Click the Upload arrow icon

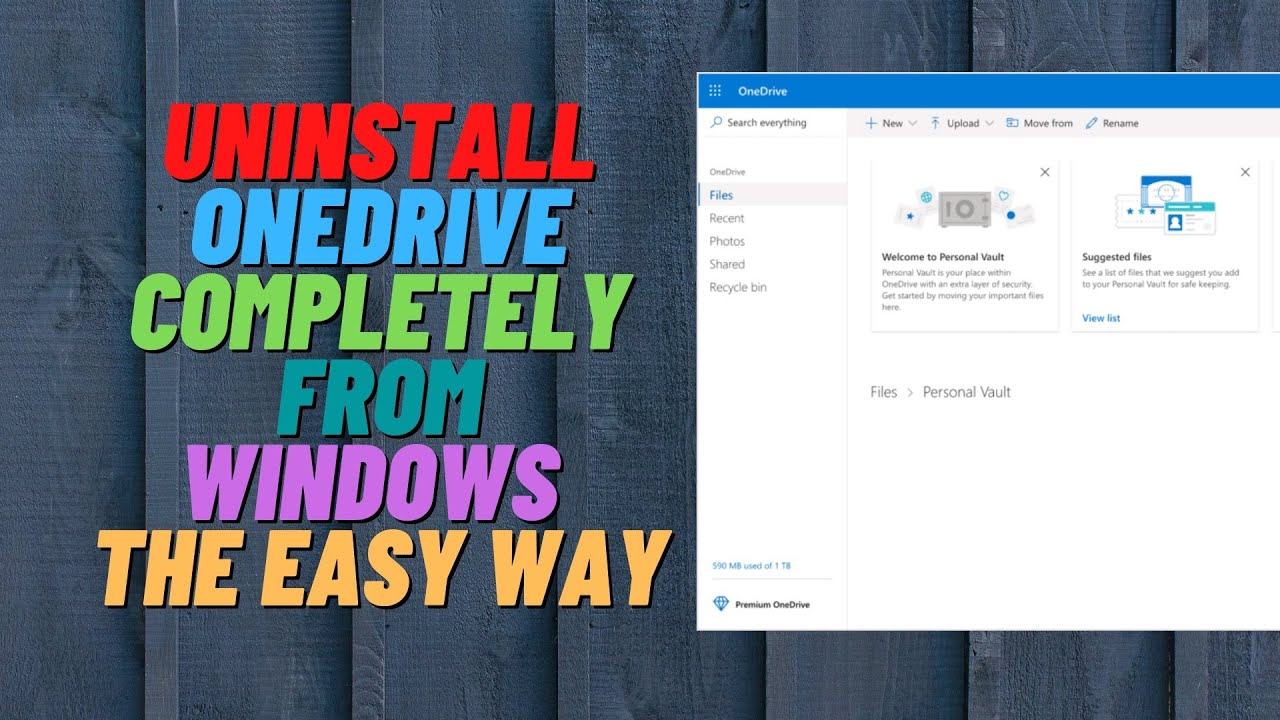click(x=935, y=123)
